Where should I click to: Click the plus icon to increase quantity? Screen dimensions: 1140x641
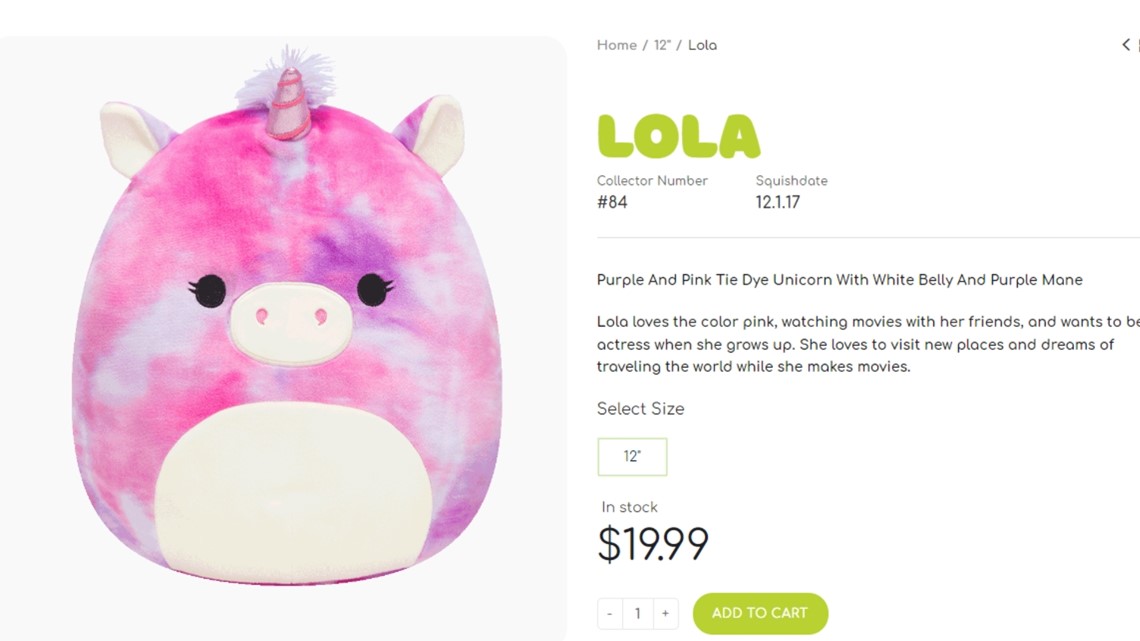point(664,613)
